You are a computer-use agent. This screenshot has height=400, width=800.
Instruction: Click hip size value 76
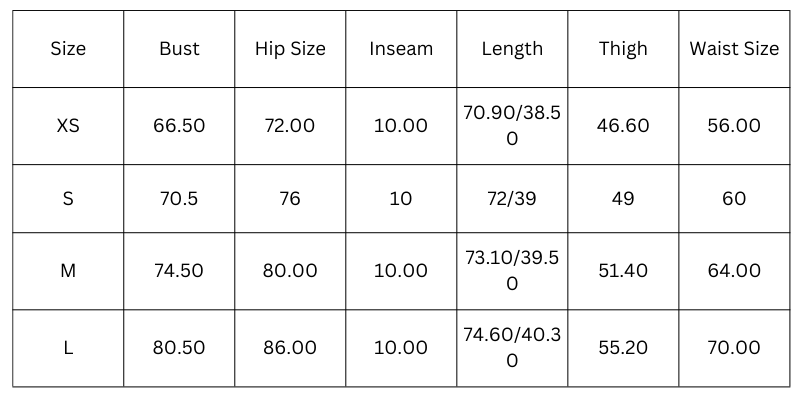(290, 199)
